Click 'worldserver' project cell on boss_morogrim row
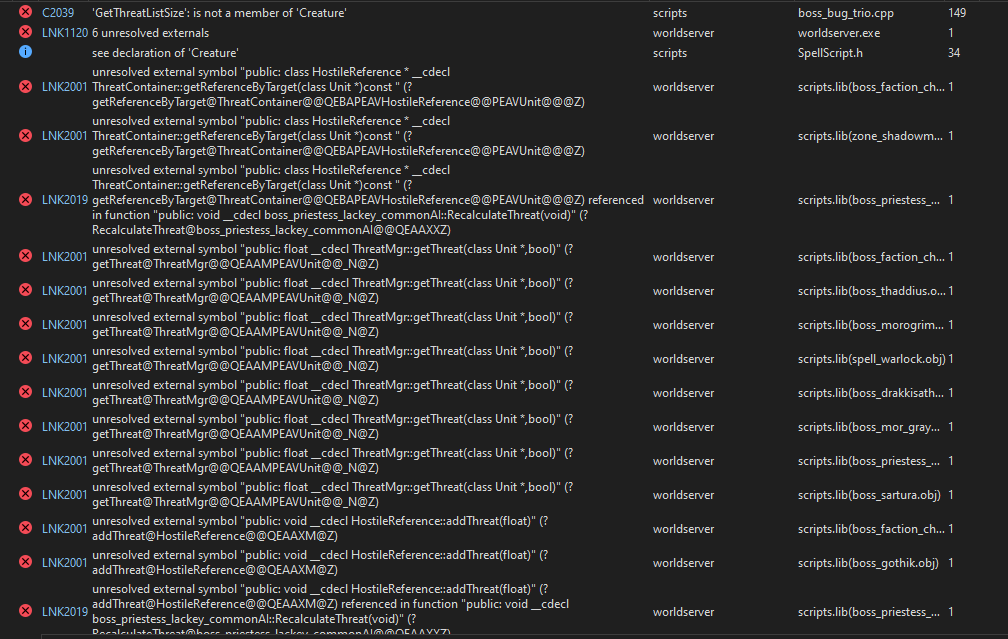The image size is (1008, 639). click(683, 325)
